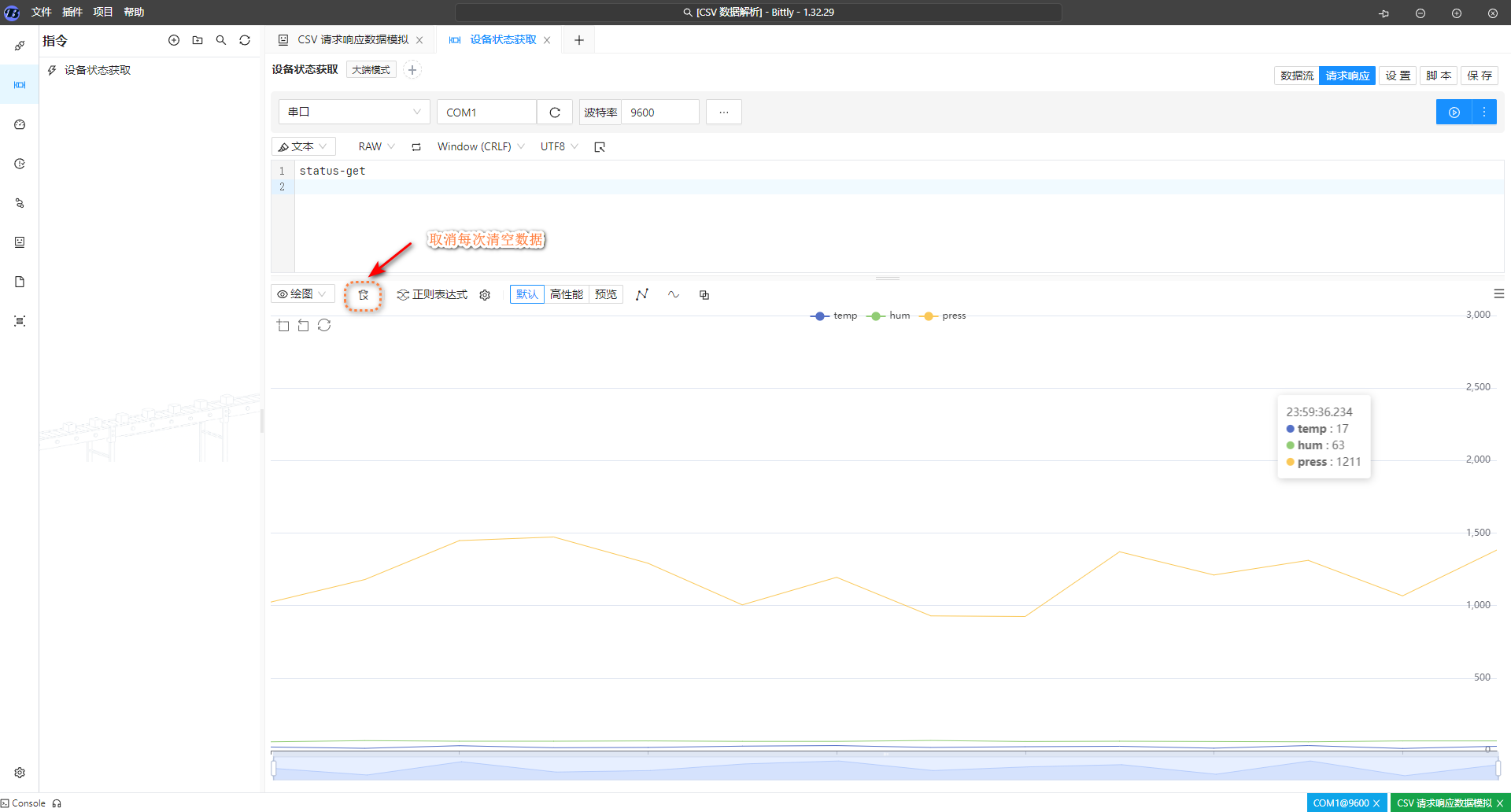
Task: Open the chart hamburger menu icon
Action: 1498,293
